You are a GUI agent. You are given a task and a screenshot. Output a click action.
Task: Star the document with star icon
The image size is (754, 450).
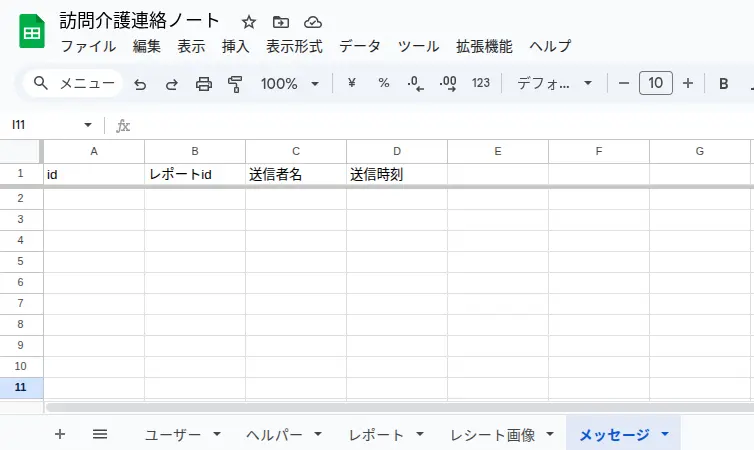[x=249, y=22]
